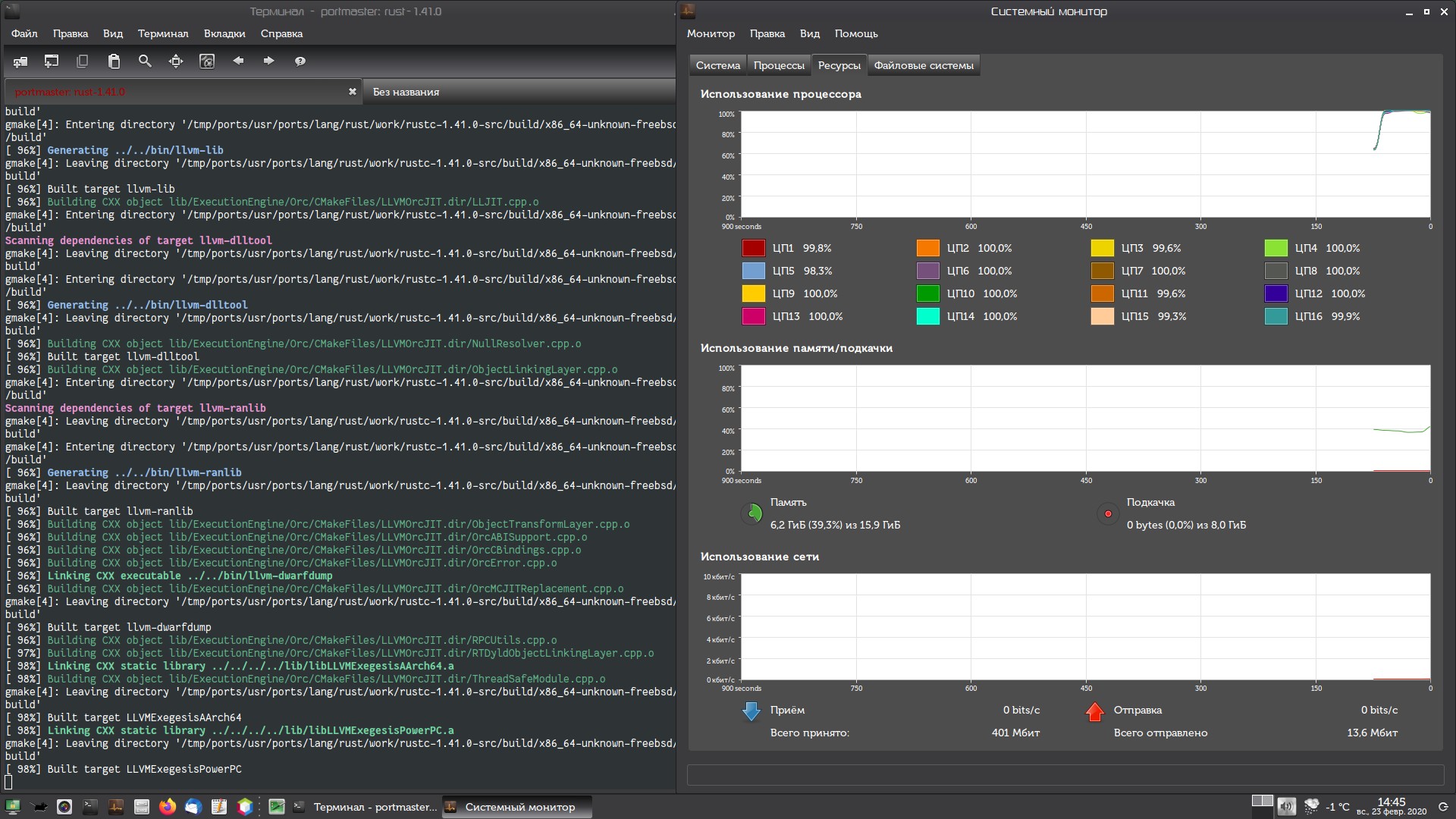Toggle fullscreen via the toolbar icon
1456x819 pixels.
point(176,61)
